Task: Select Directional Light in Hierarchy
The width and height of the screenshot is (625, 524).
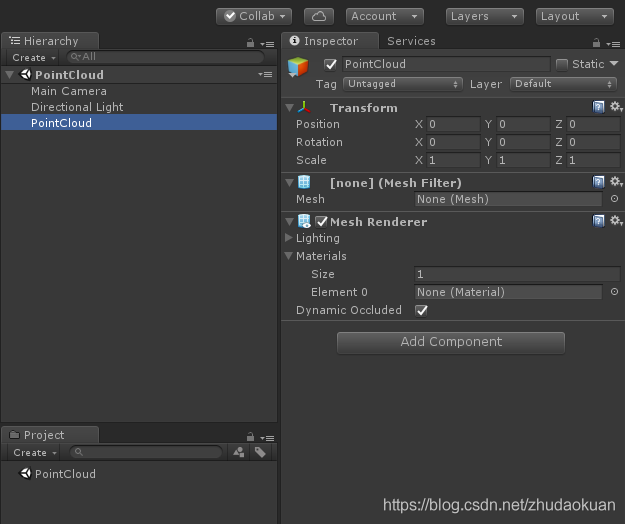Action: [139, 107]
